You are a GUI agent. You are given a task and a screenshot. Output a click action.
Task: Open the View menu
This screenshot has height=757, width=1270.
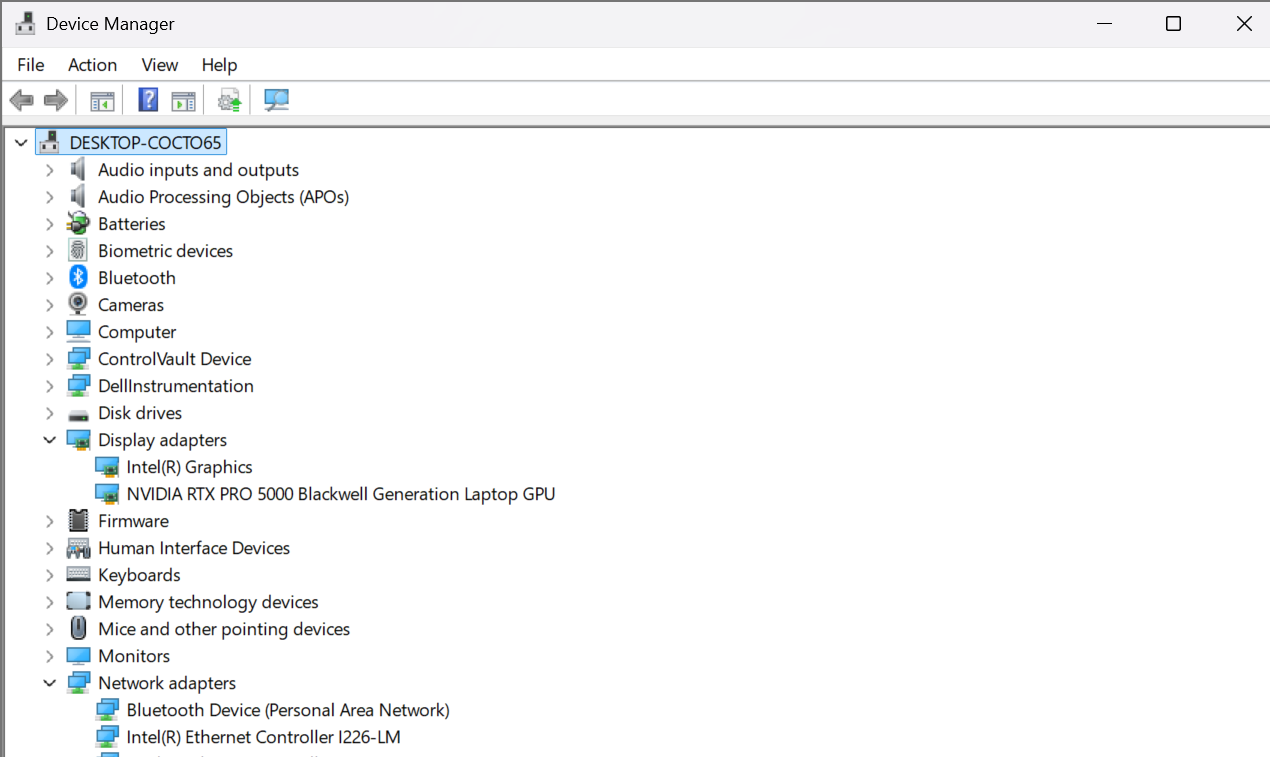pos(160,65)
